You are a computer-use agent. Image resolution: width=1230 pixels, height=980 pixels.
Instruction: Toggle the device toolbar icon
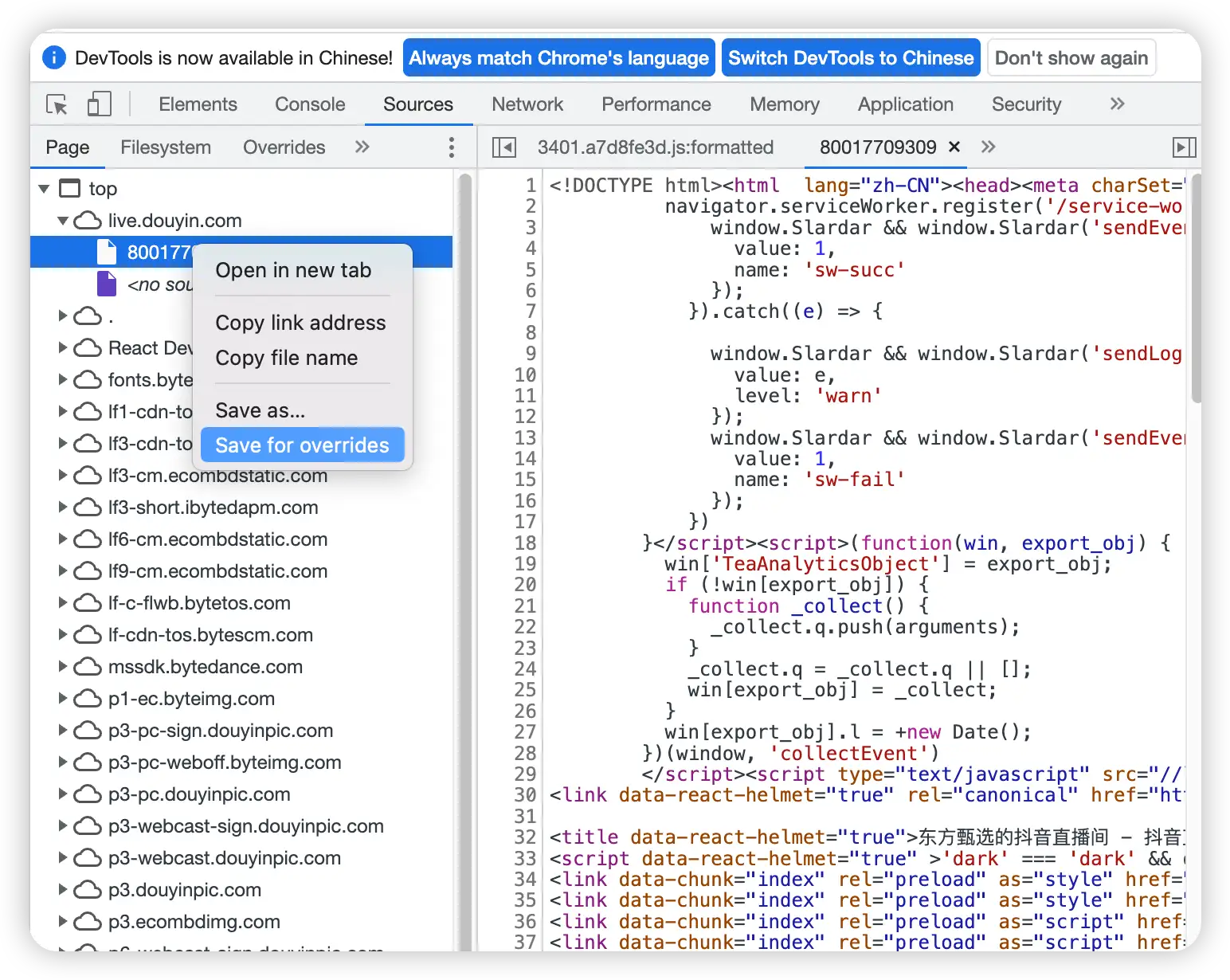[99, 104]
